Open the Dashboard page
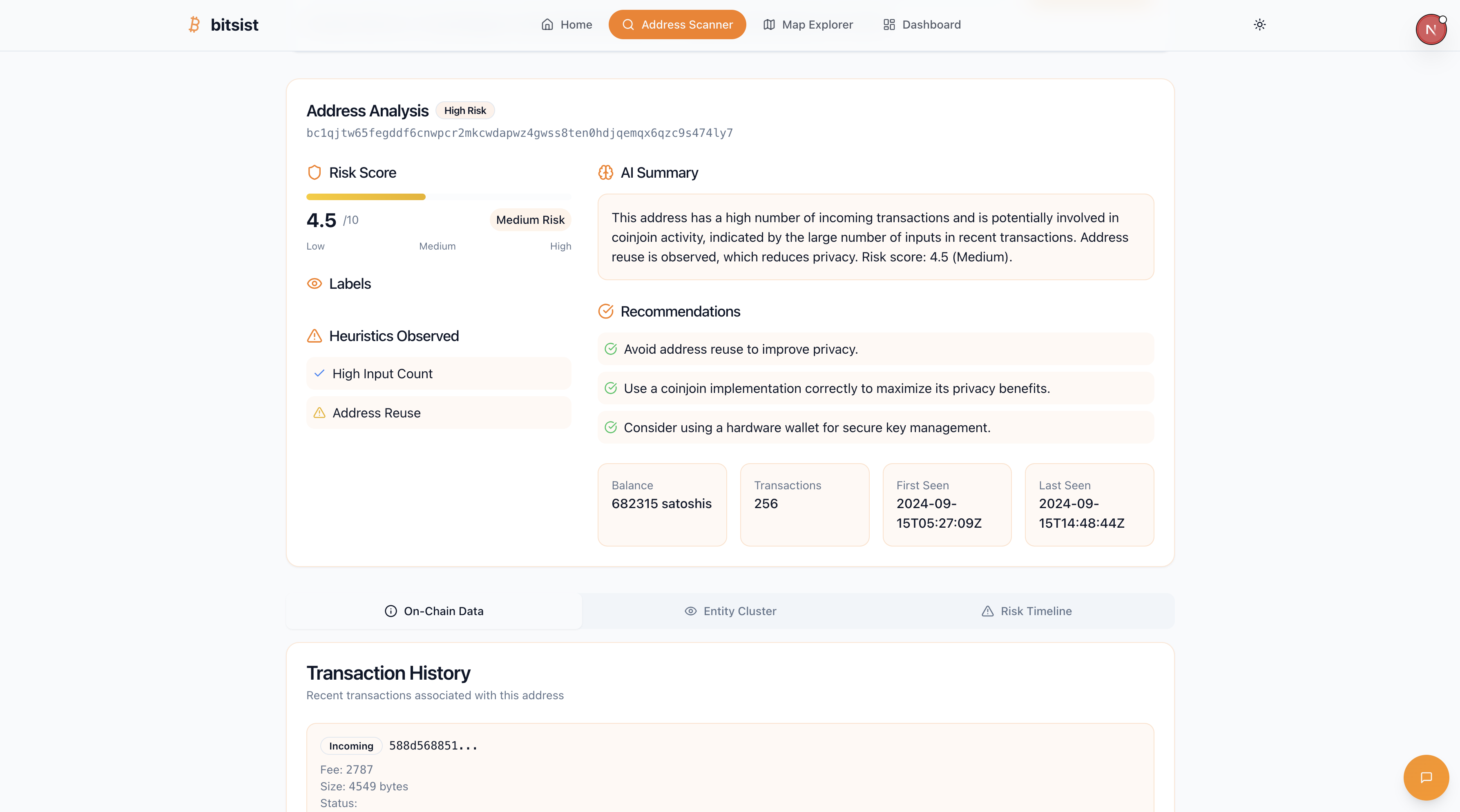This screenshot has height=812, width=1460. tap(922, 25)
